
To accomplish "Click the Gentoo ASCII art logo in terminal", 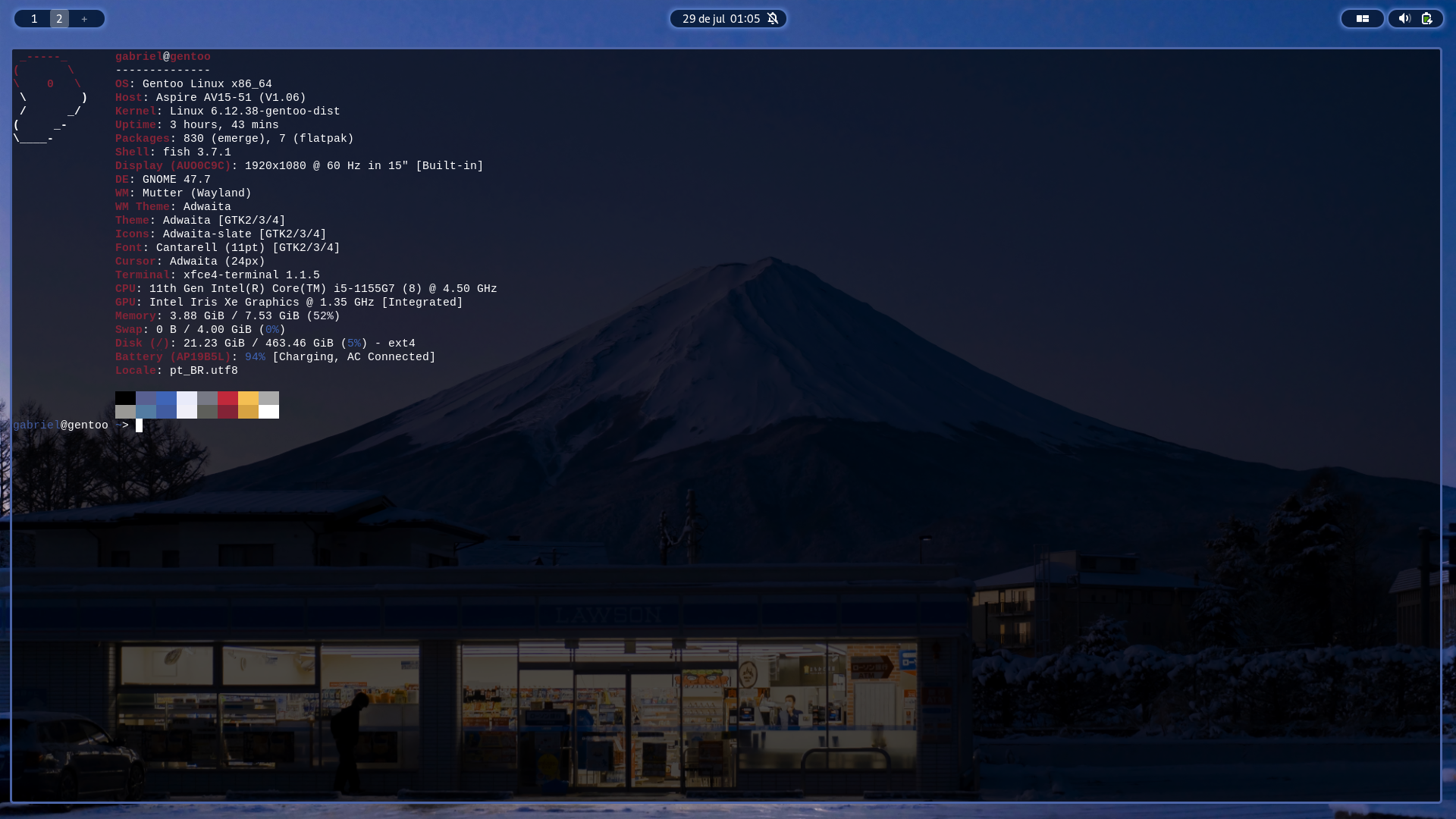I will (50, 98).
